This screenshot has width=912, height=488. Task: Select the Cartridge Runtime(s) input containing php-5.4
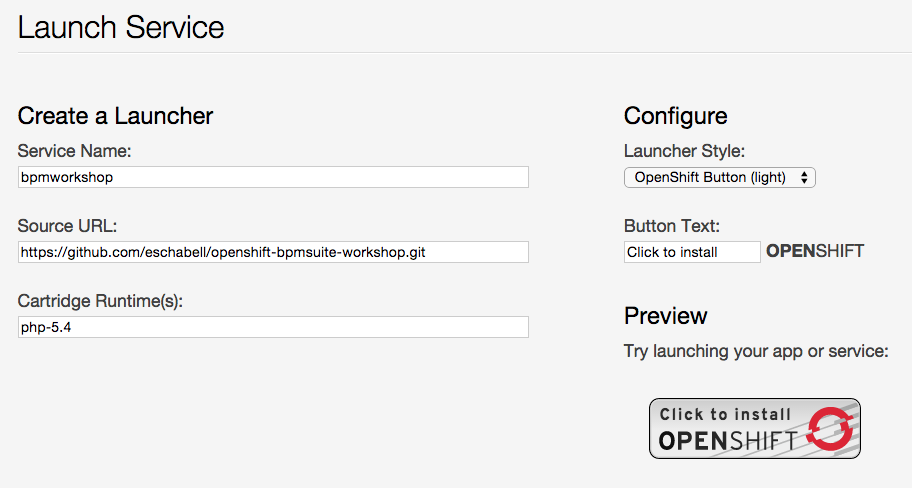click(x=273, y=327)
